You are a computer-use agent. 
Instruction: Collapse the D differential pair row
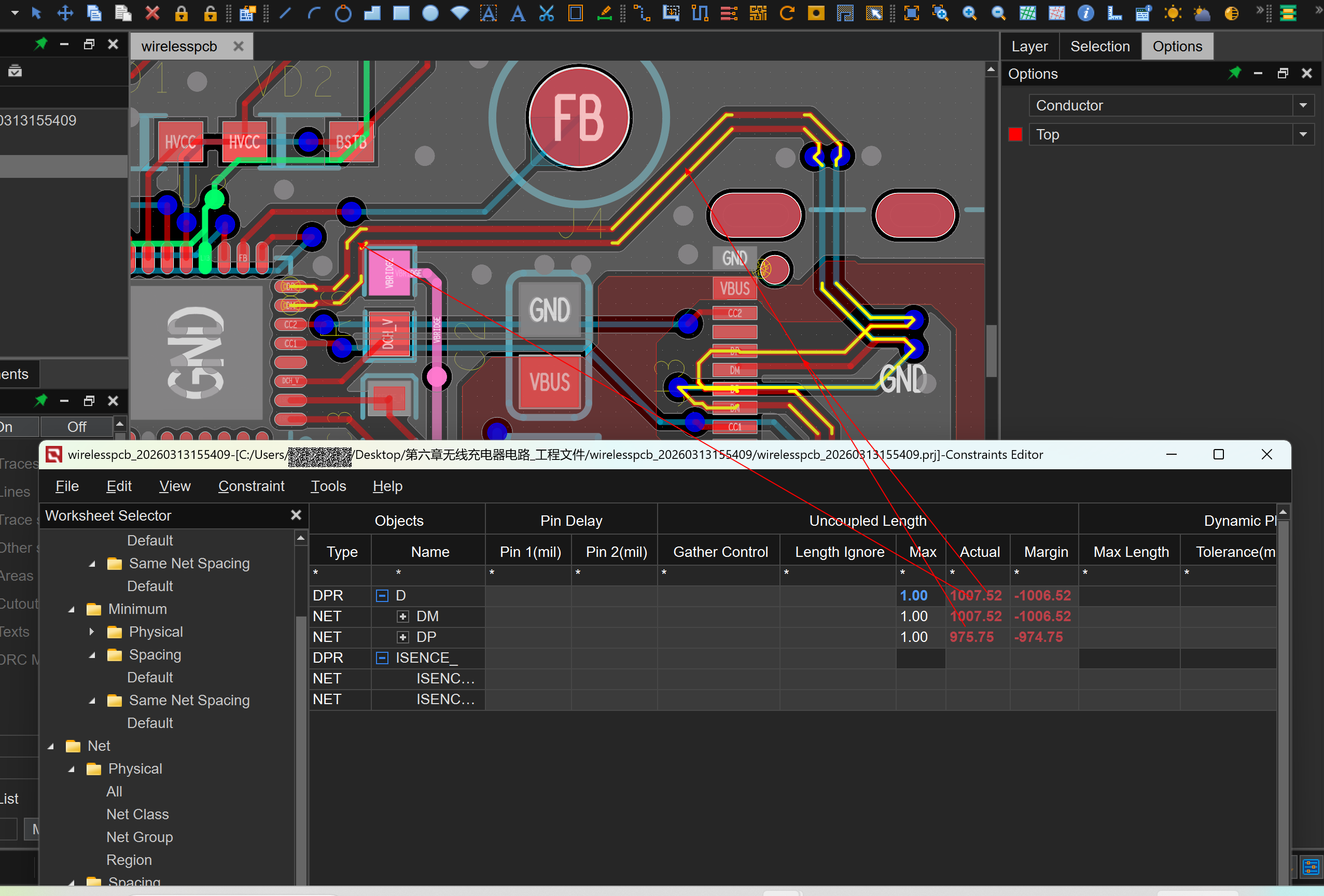(382, 596)
